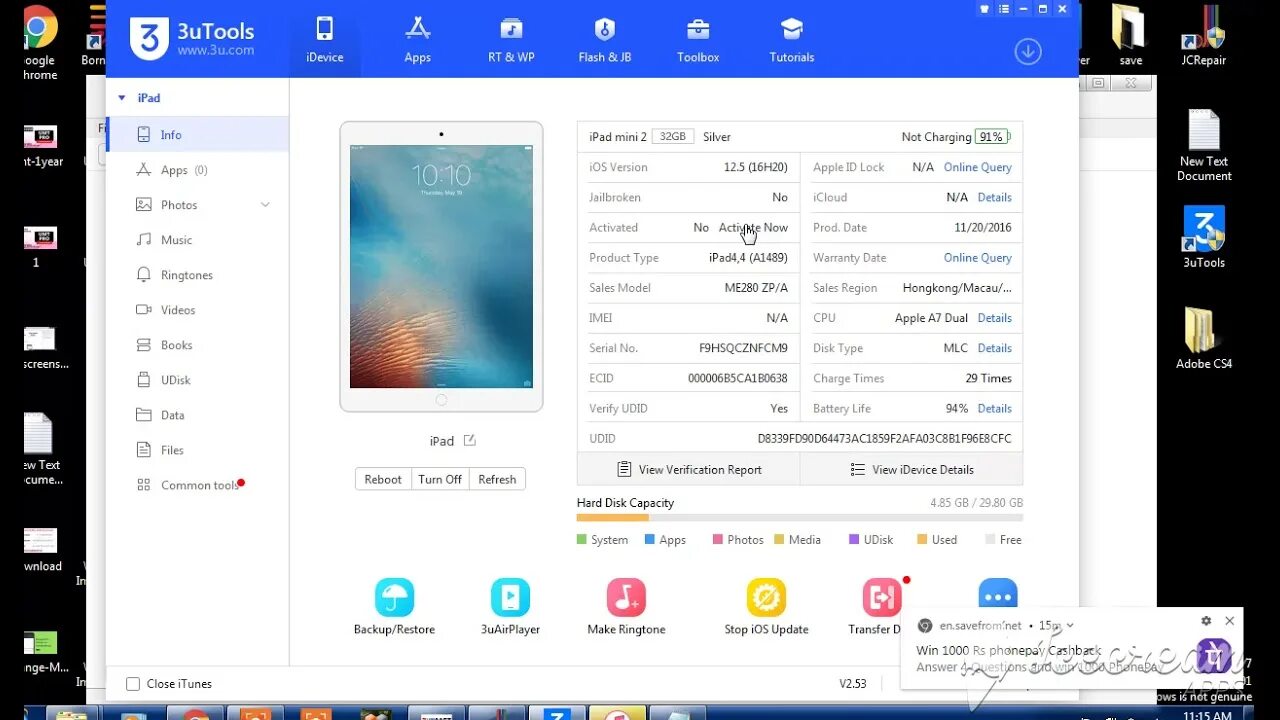Click the System green legend swatch

[x=582, y=539]
